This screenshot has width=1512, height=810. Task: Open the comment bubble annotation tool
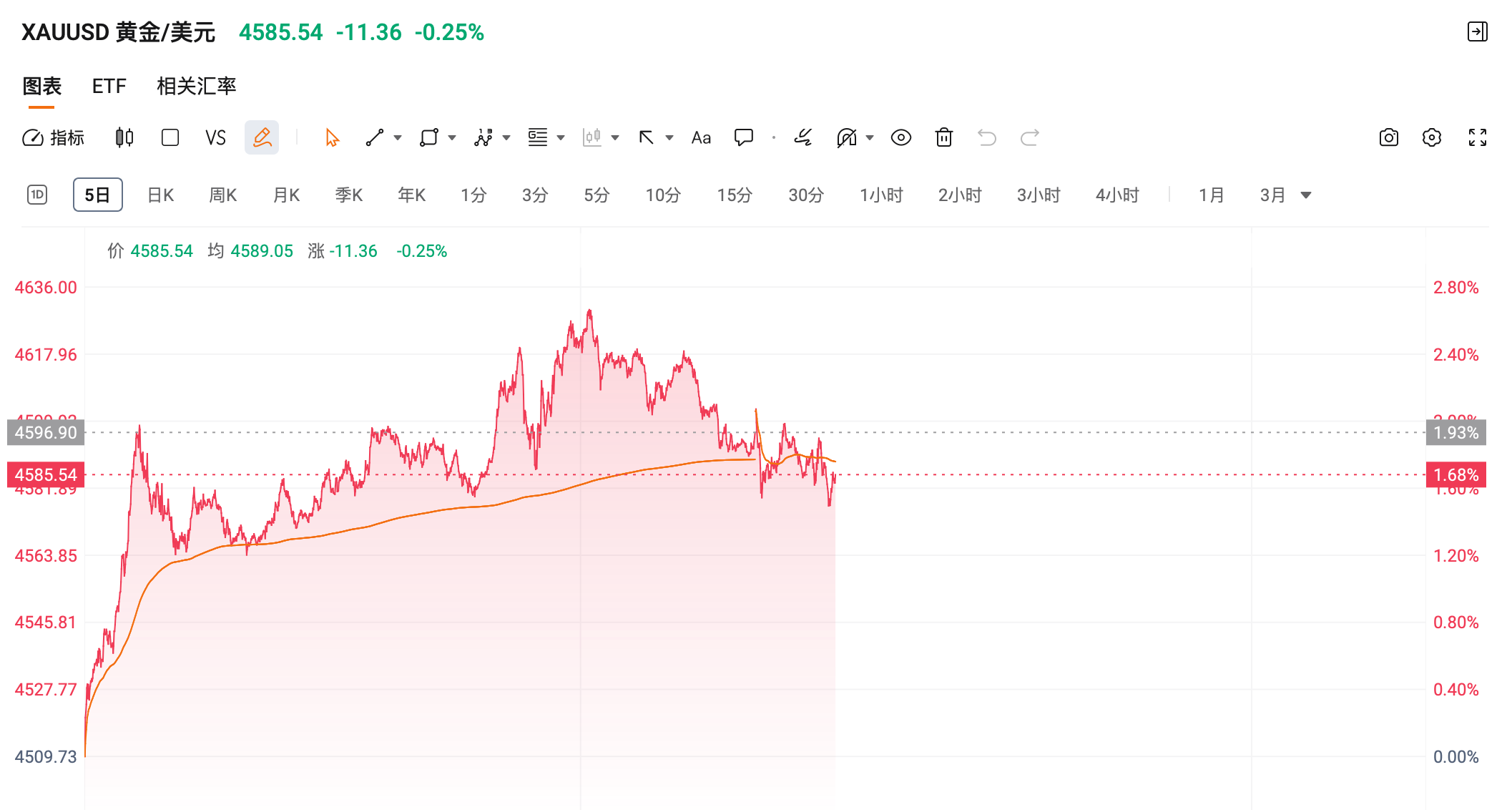pos(744,137)
